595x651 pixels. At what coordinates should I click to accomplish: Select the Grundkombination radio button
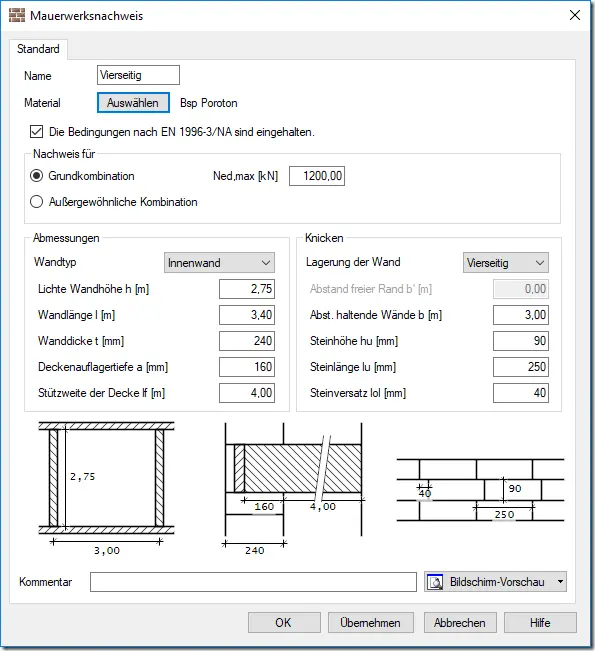[x=37, y=176]
